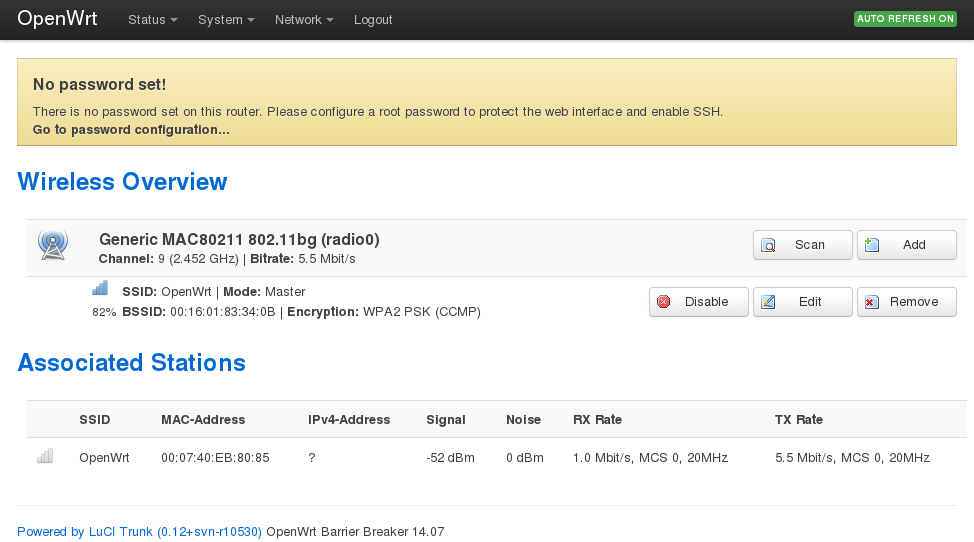The image size is (974, 542).
Task: Click the radio0 wireless antenna icon
Action: tap(52, 244)
